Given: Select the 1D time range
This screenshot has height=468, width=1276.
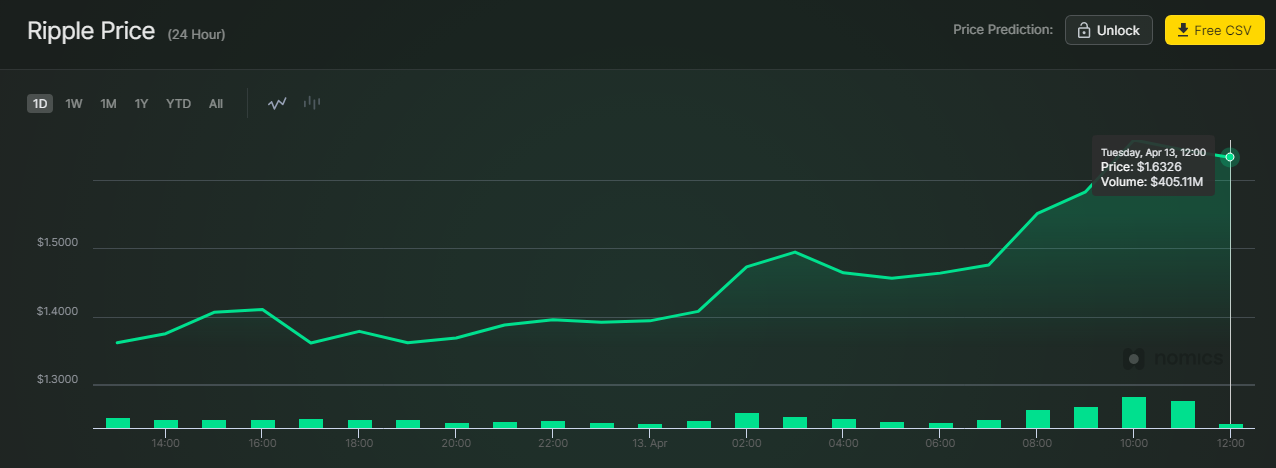Looking at the screenshot, I should (x=40, y=103).
